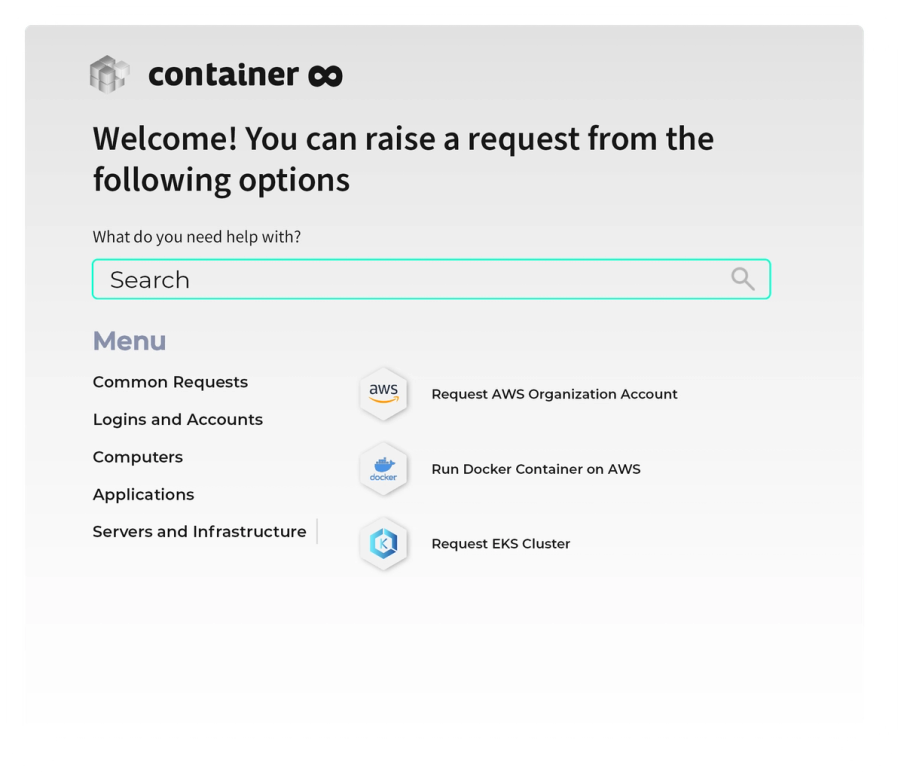Select the Computers menu category
This screenshot has height=779, width=904.
tap(138, 457)
